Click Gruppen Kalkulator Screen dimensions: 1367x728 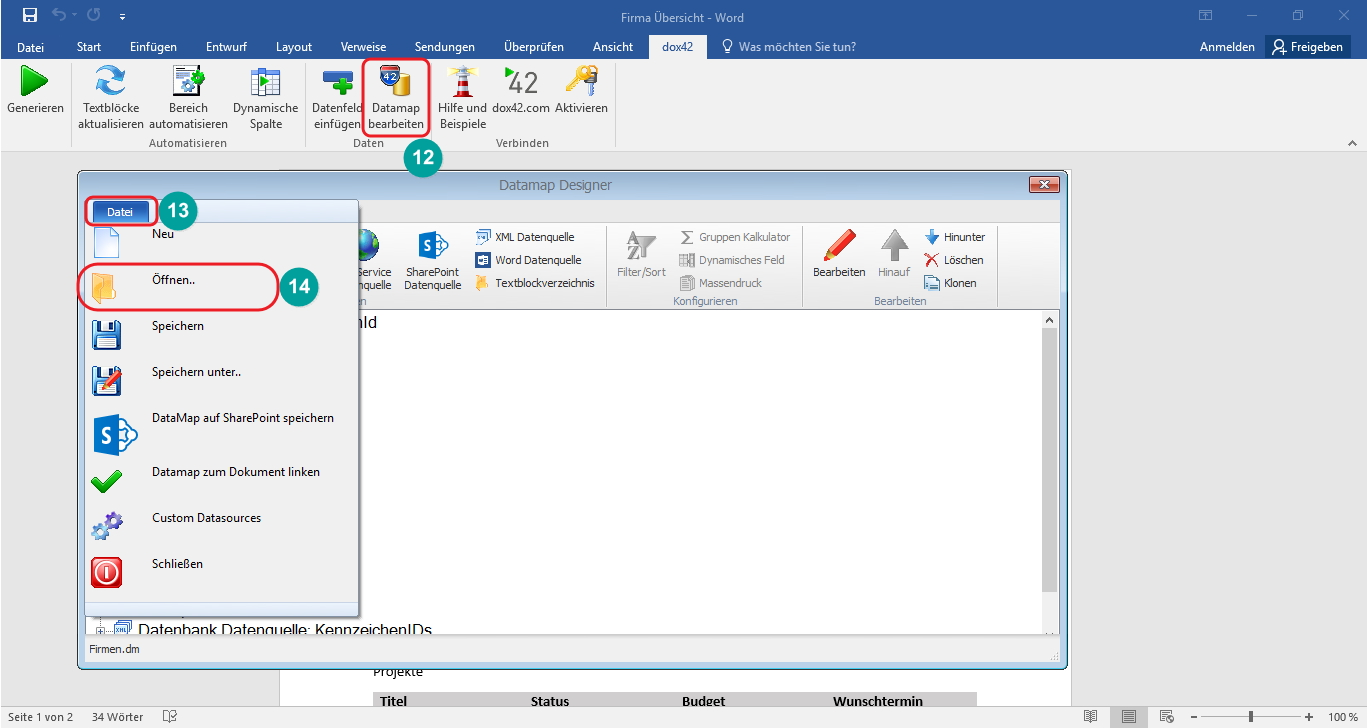tap(735, 237)
